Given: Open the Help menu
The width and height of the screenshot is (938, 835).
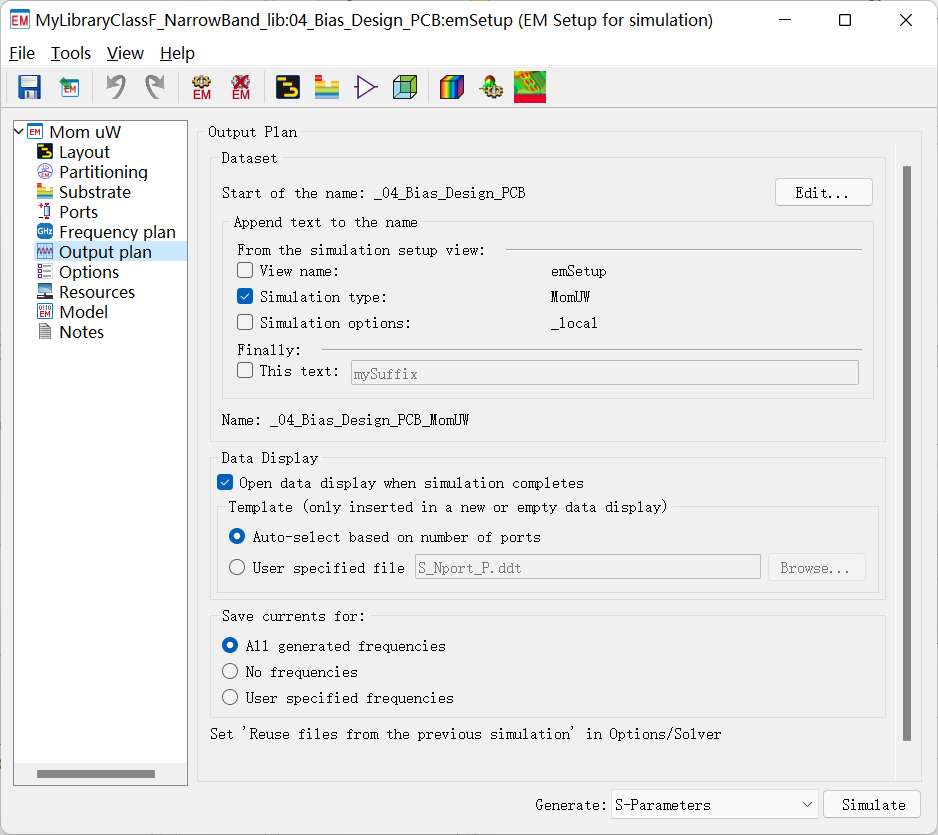Looking at the screenshot, I should (x=177, y=53).
